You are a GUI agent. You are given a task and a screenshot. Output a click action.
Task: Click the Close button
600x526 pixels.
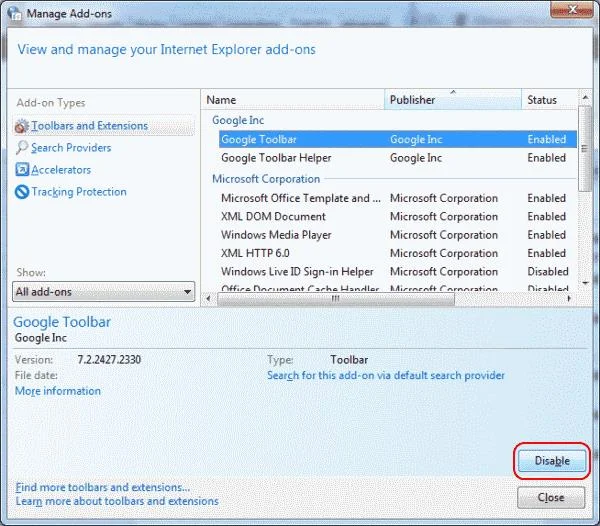(x=551, y=497)
